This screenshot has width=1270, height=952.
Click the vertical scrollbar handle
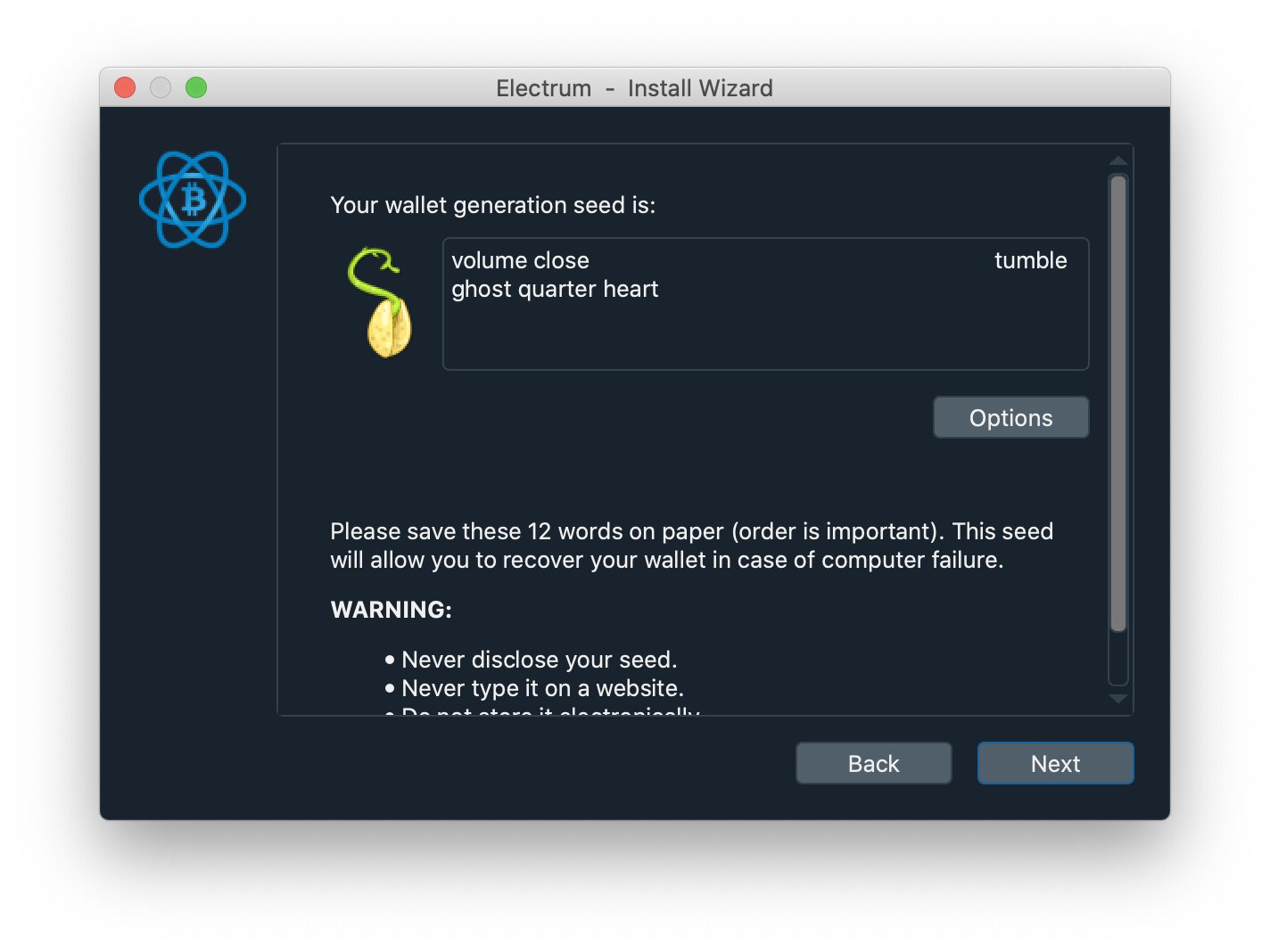[1117, 403]
